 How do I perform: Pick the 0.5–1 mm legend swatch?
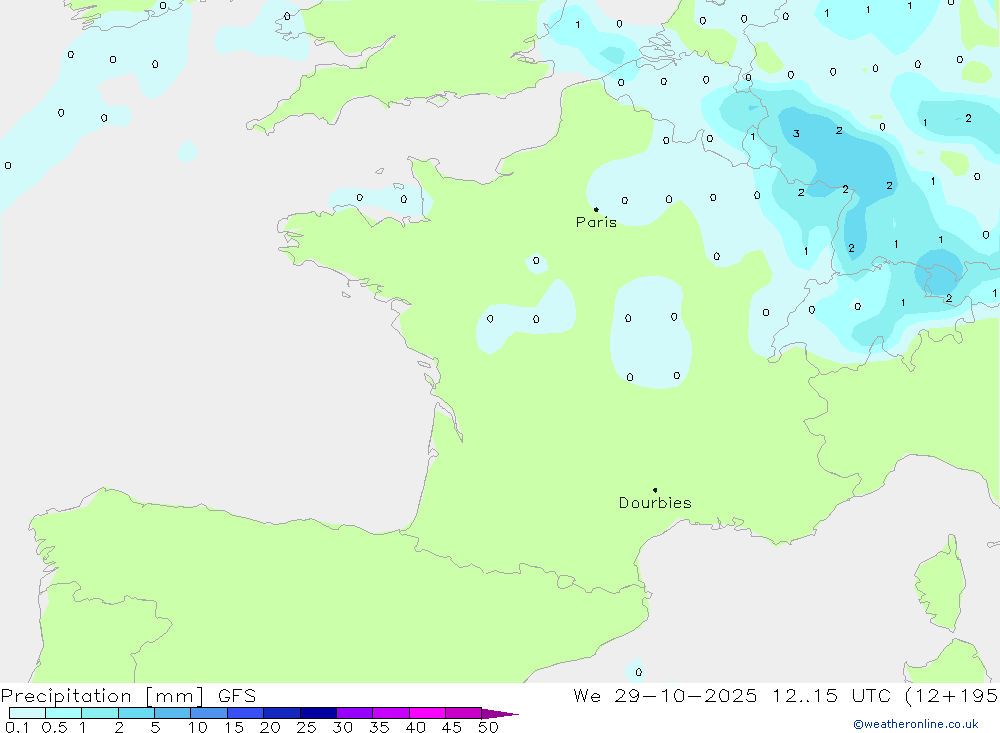point(64,713)
